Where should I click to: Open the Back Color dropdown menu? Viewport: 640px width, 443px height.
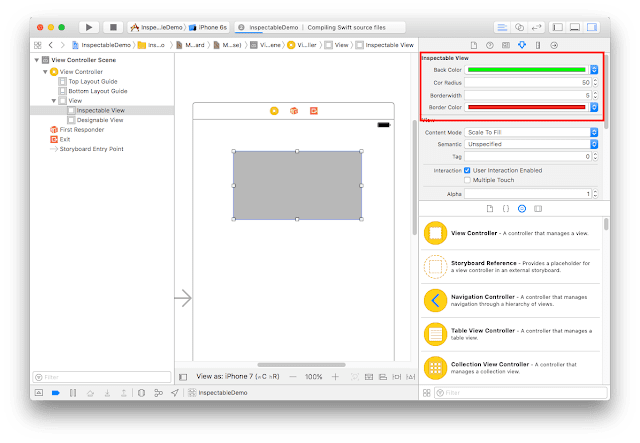pyautogui.click(x=594, y=70)
